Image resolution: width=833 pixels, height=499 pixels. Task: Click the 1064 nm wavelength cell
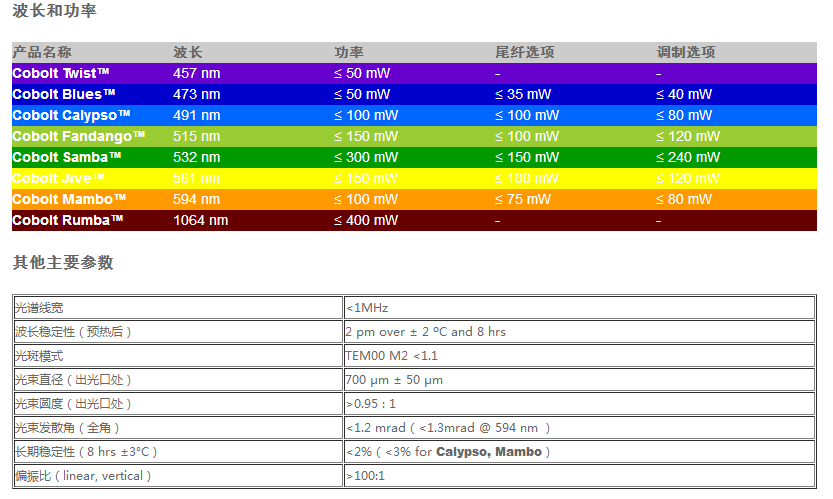coord(201,220)
